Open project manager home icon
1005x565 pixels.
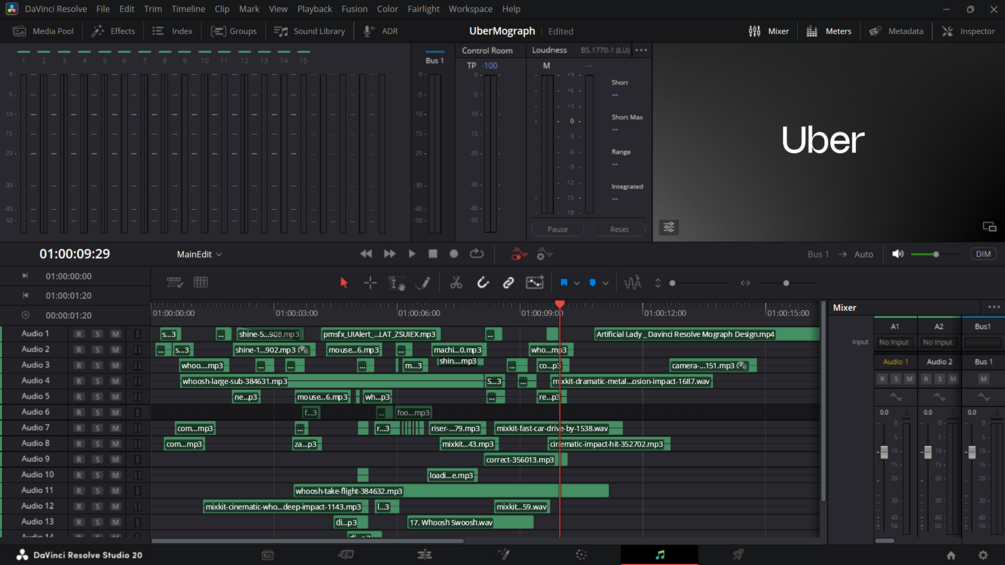(x=951, y=555)
